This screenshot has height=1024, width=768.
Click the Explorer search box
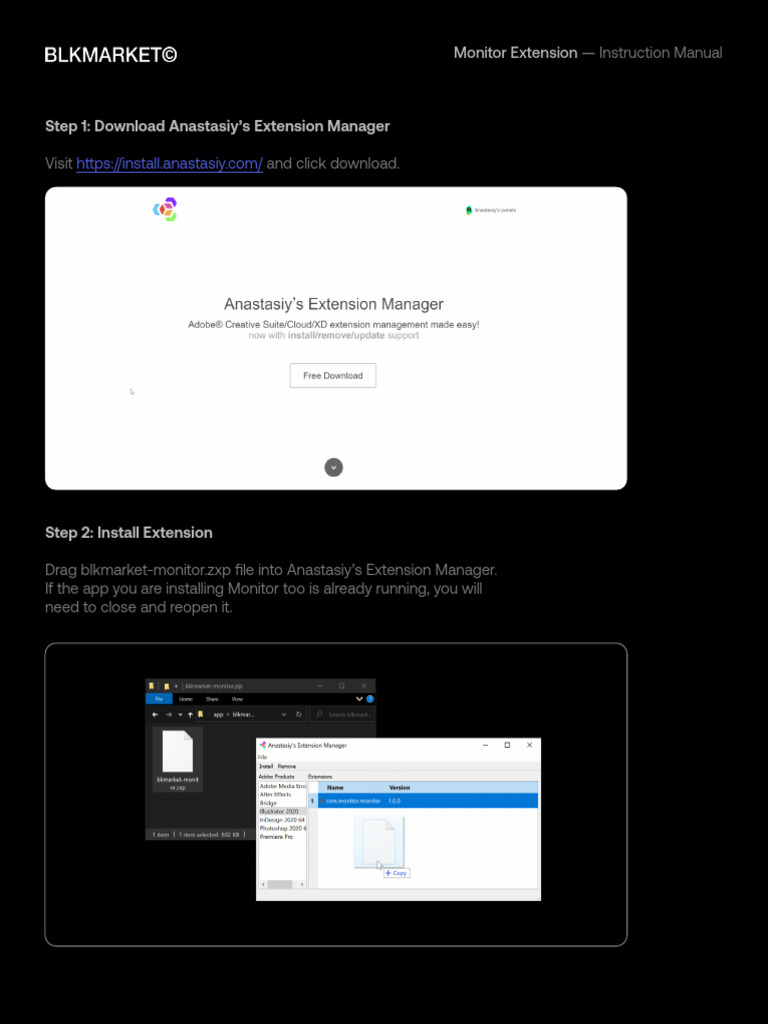[x=342, y=714]
